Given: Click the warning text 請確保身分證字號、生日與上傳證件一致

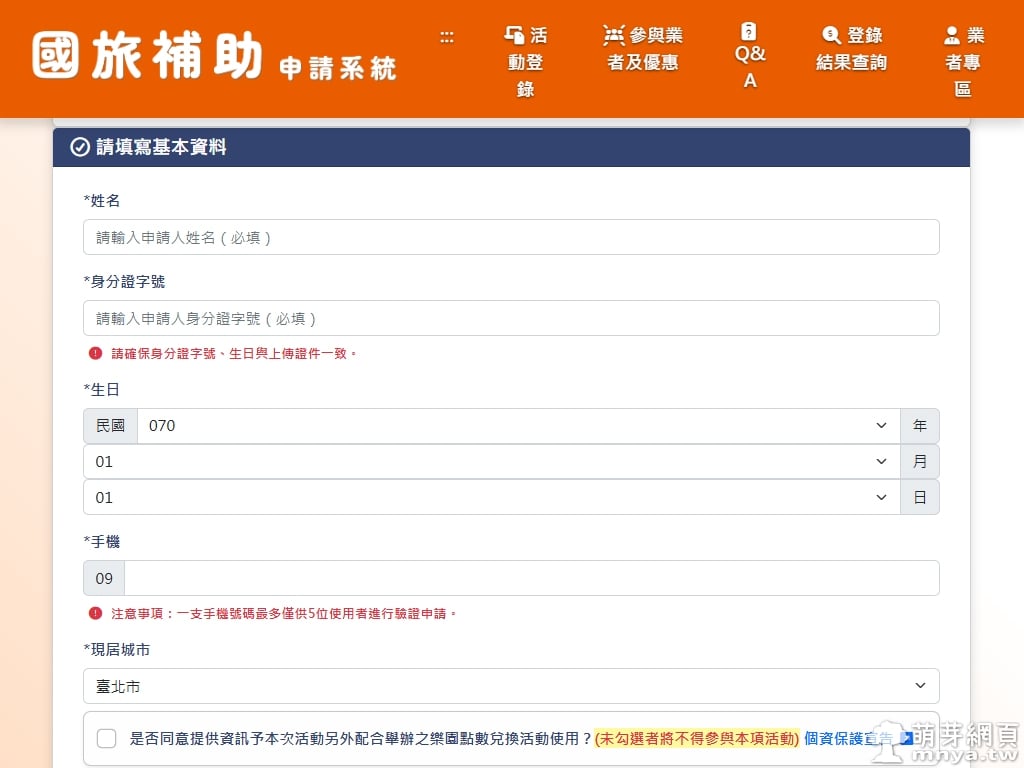Looking at the screenshot, I should (x=233, y=353).
